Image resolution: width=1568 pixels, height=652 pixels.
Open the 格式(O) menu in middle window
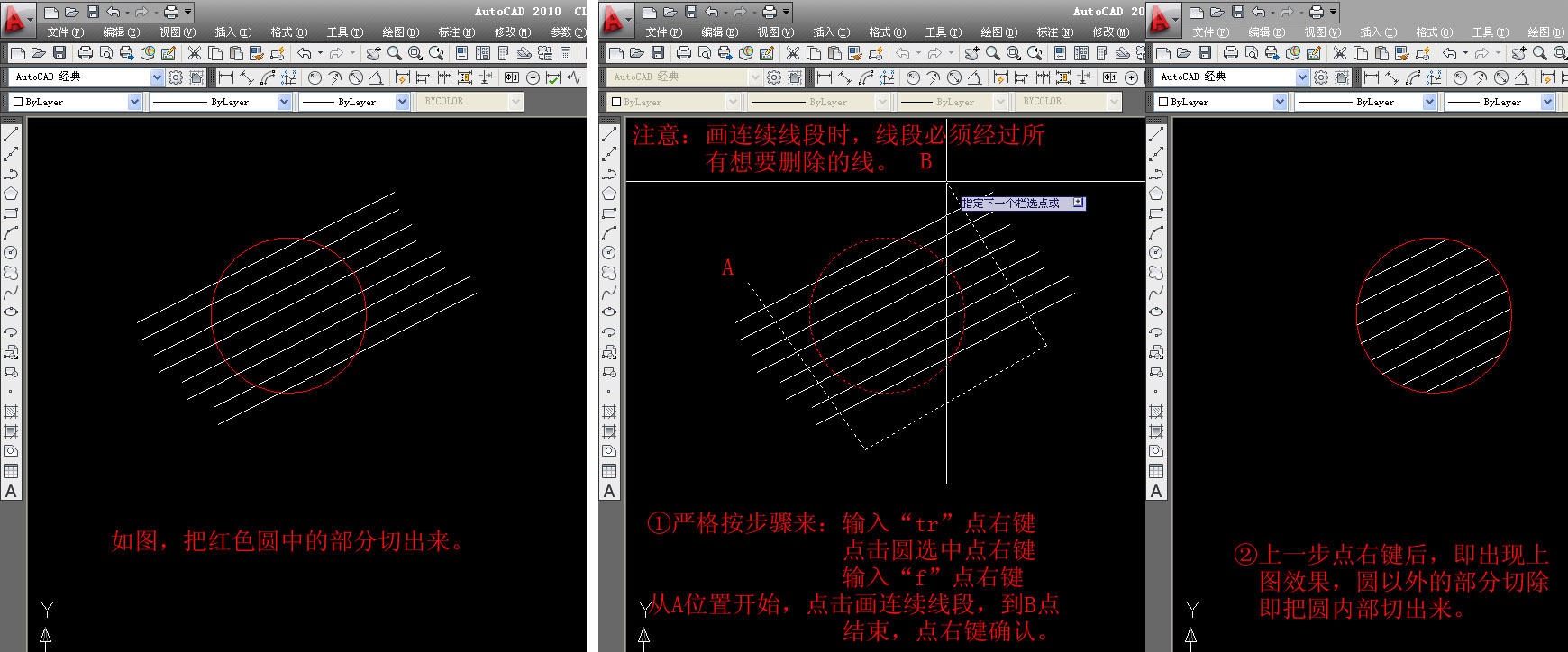887,32
